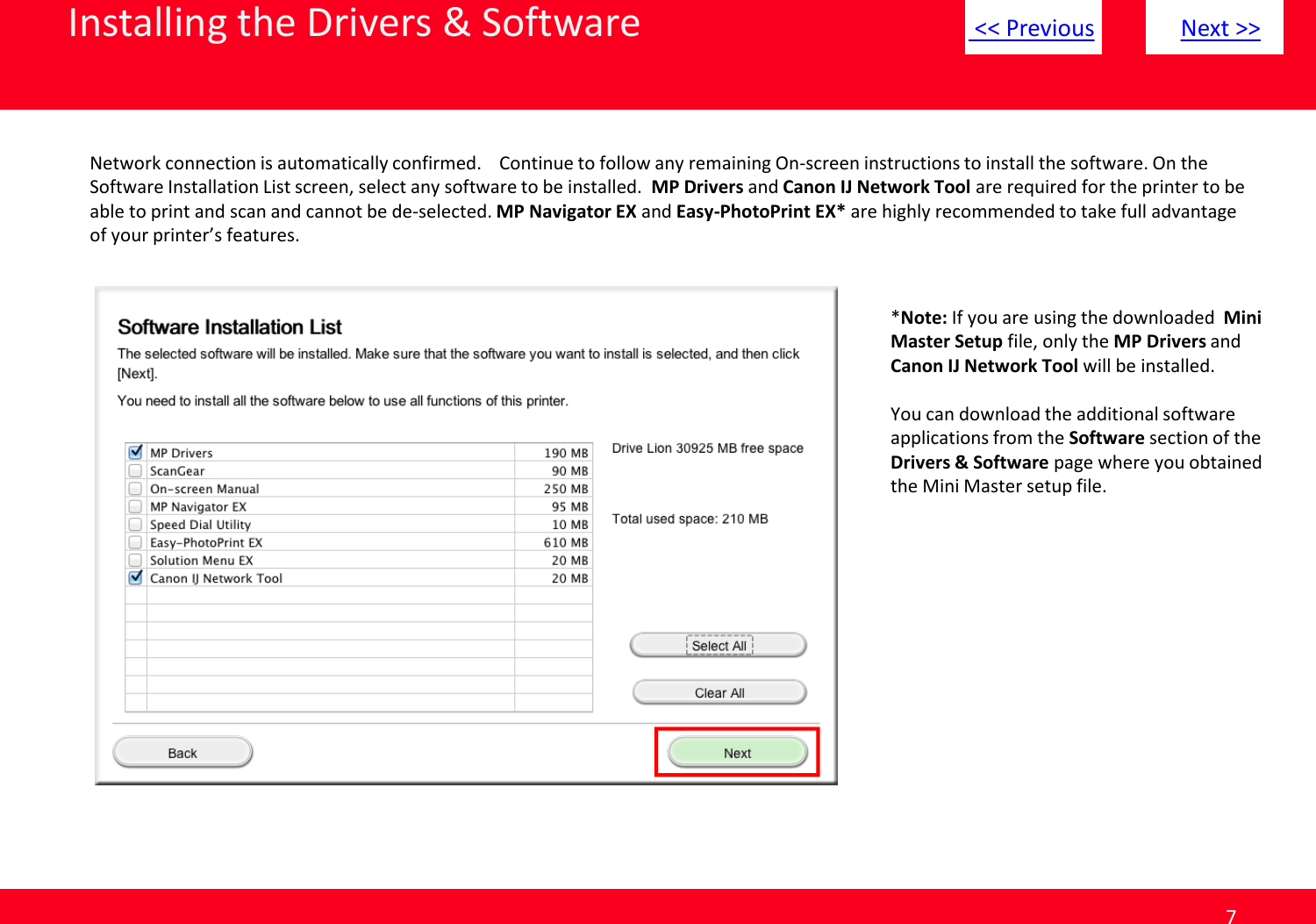Click the Canon IJ Network Tool list entry

(216, 578)
